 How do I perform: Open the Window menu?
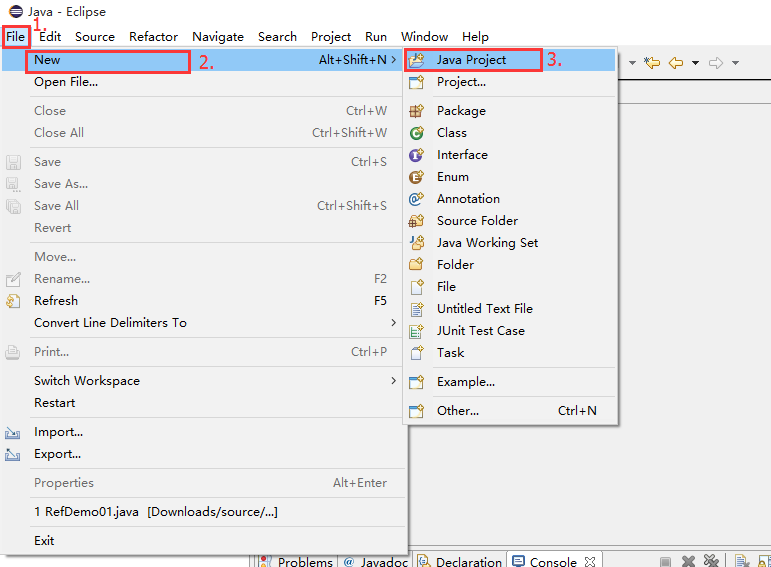pos(424,37)
